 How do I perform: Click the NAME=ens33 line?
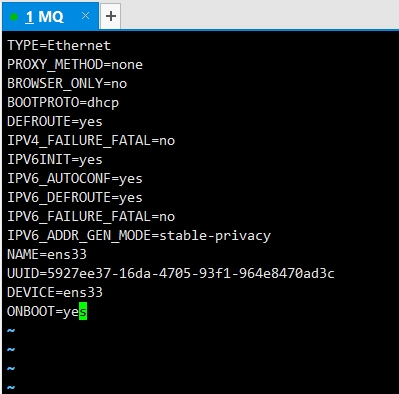pos(47,254)
